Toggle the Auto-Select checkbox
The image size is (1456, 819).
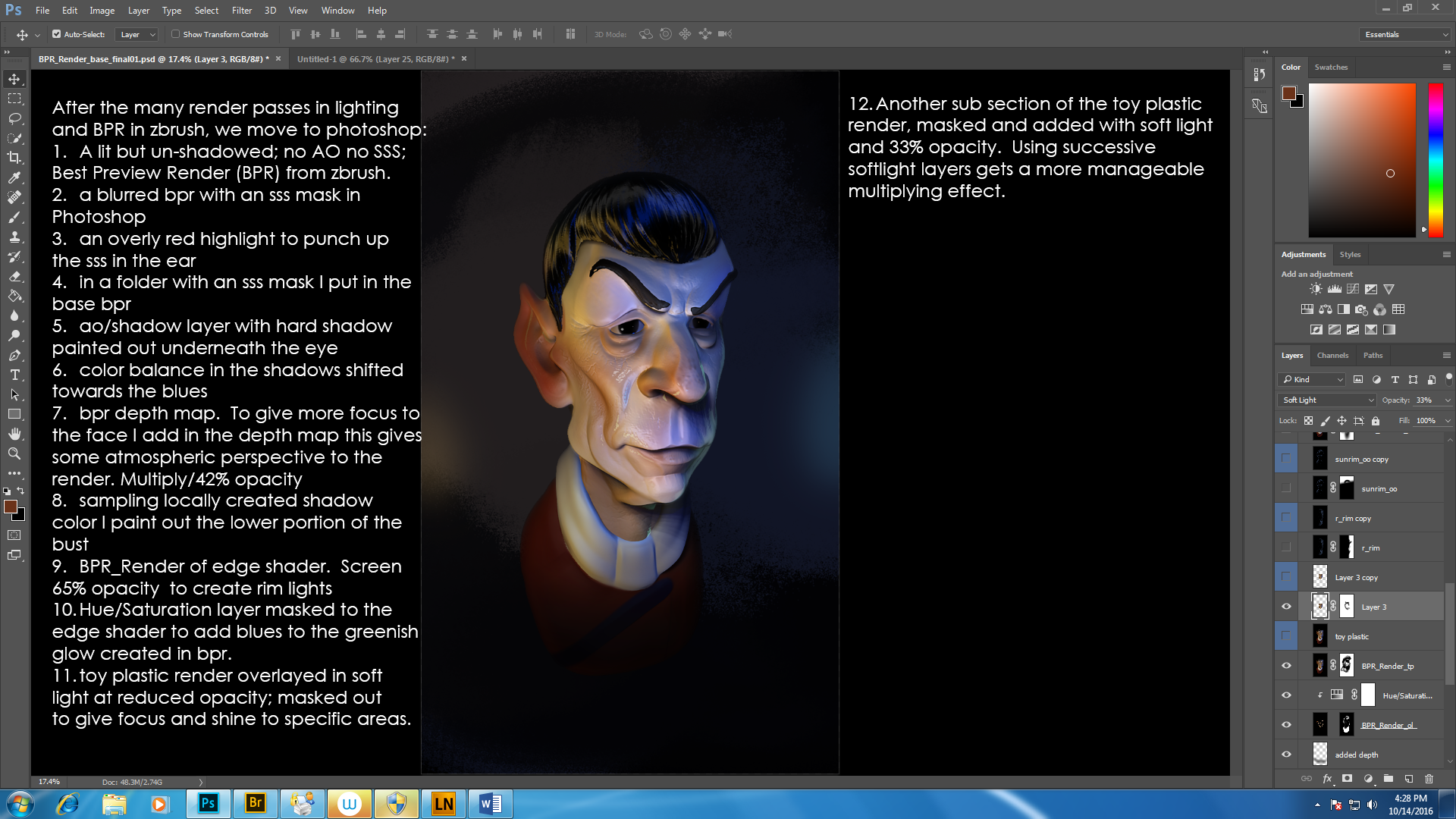click(x=56, y=34)
